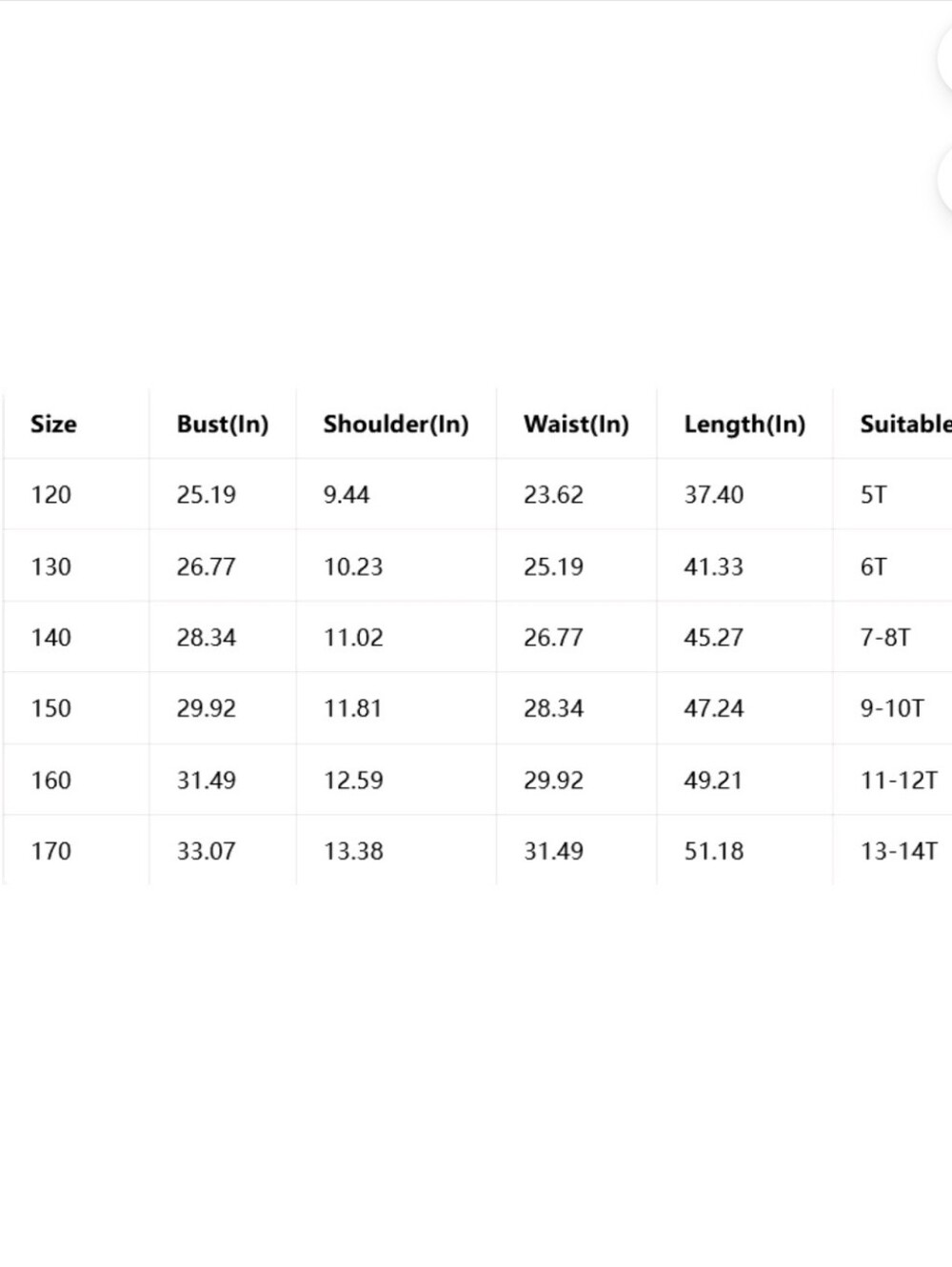Select size 170 row label
Viewport: 952px width, 1267px height.
click(50, 851)
